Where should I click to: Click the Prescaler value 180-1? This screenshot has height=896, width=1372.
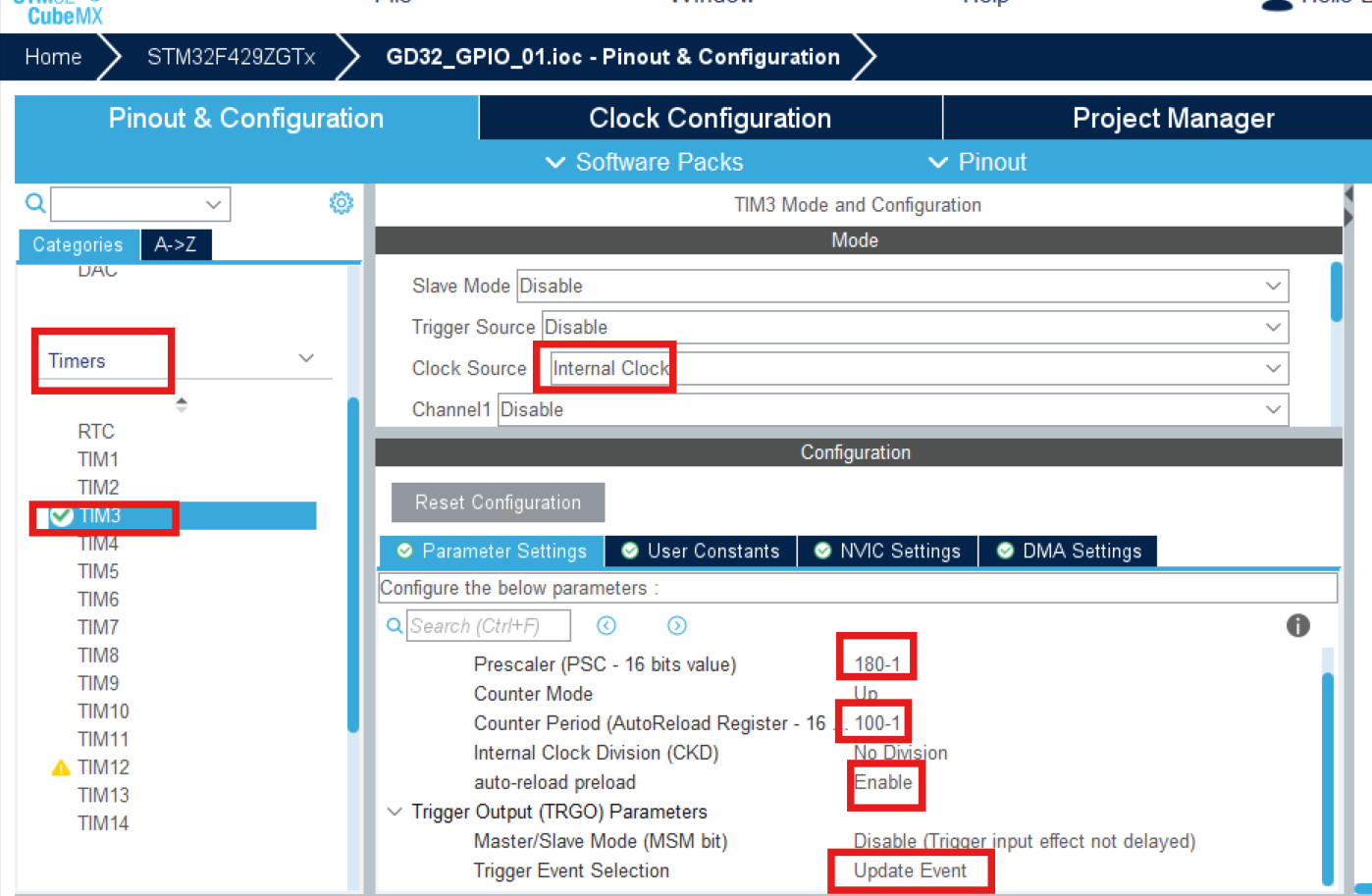coord(876,664)
